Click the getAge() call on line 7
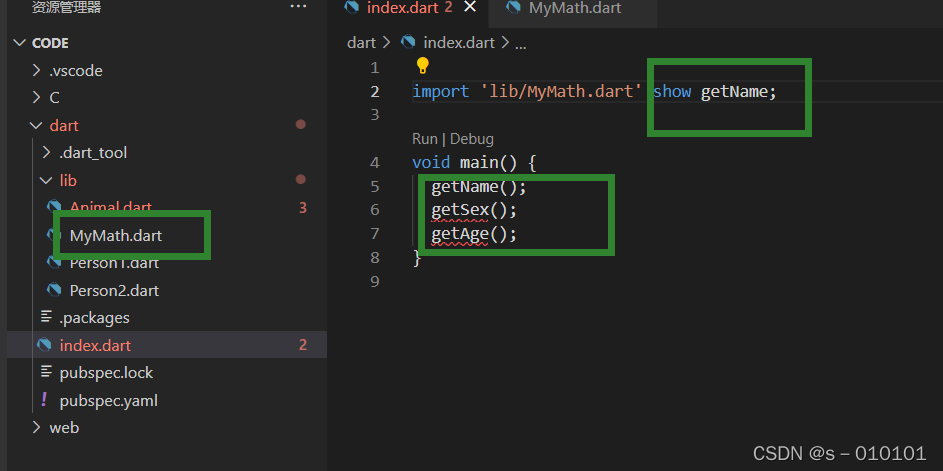Viewport: 943px width, 471px height. coord(474,235)
